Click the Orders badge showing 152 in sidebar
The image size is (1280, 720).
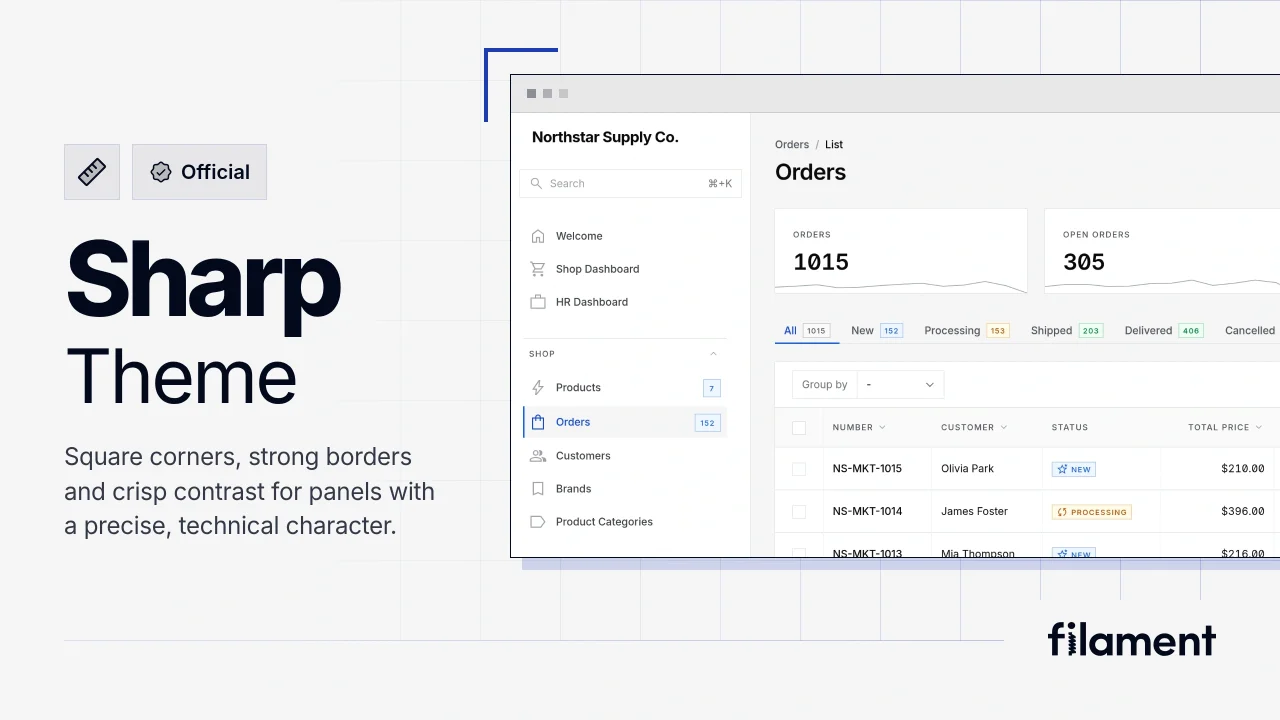707,423
